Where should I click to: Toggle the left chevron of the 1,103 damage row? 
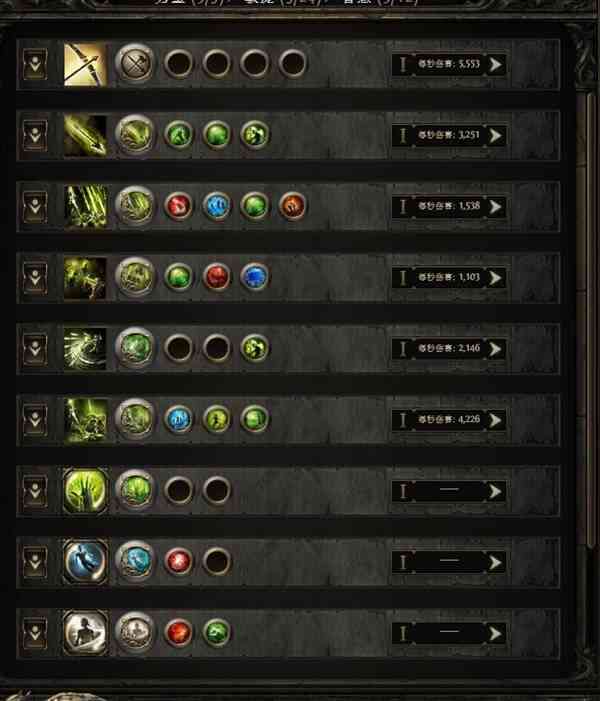click(35, 277)
